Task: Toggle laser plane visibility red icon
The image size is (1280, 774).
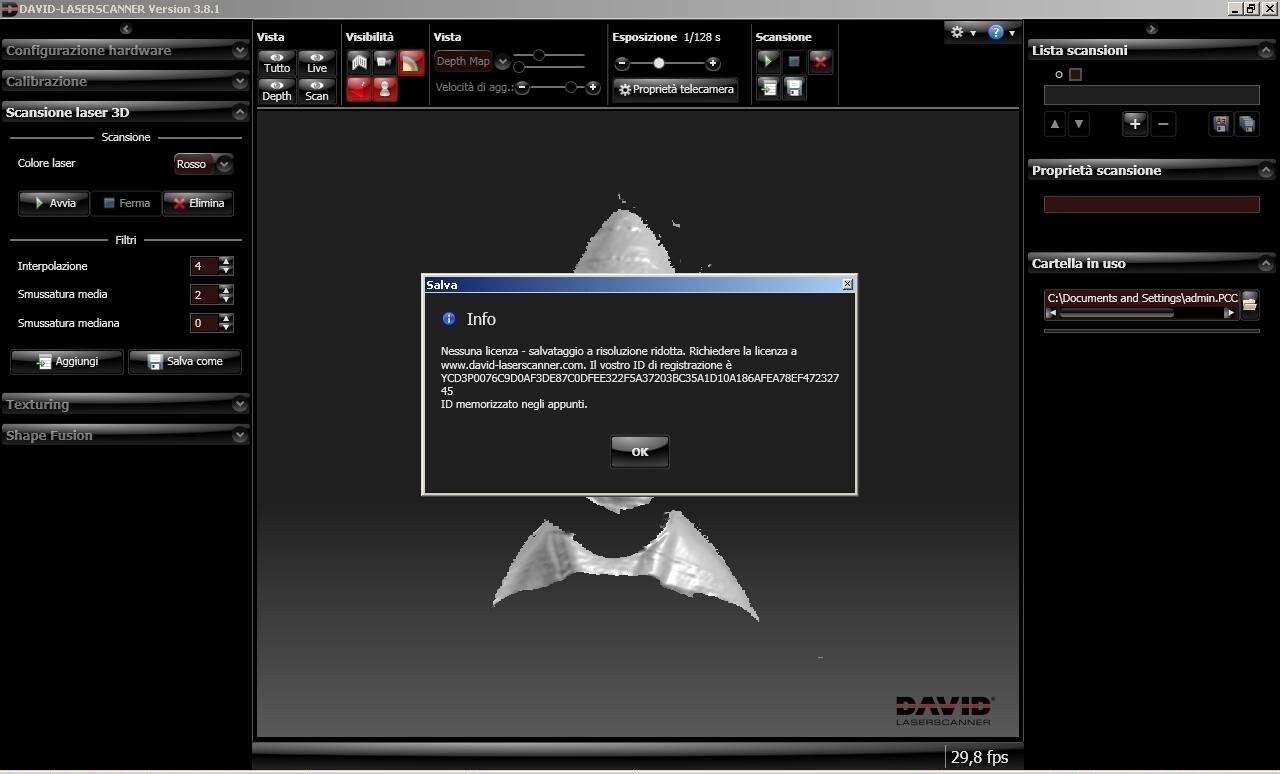Action: (359, 89)
